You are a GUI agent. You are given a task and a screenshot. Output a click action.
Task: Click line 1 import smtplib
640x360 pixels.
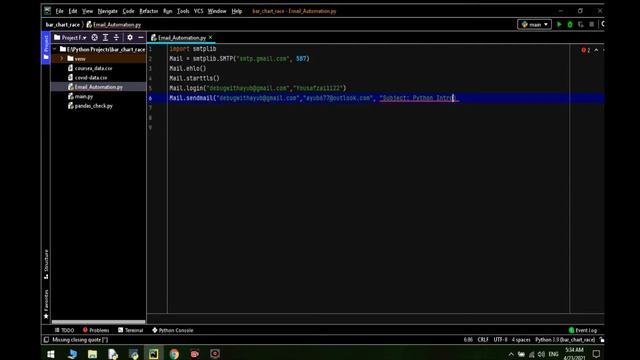193,49
